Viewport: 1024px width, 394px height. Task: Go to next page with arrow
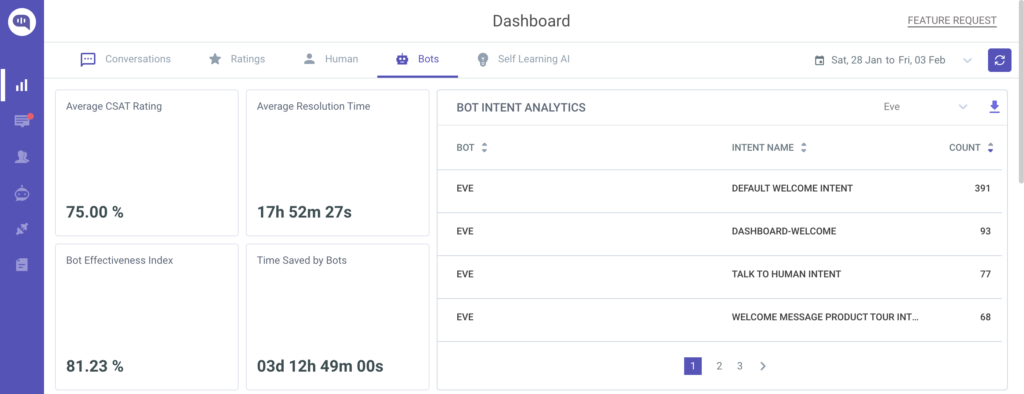(x=762, y=366)
